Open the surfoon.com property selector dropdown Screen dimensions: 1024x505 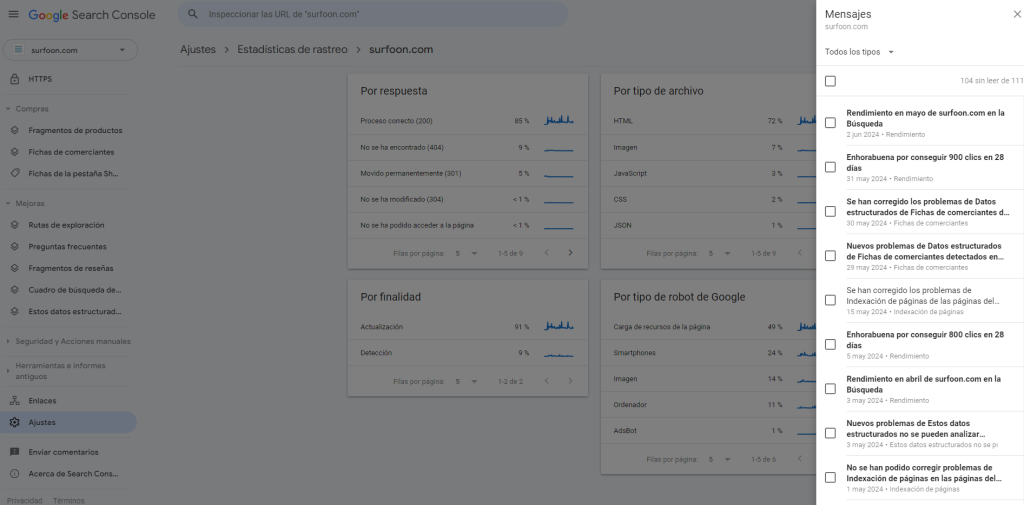coord(69,50)
